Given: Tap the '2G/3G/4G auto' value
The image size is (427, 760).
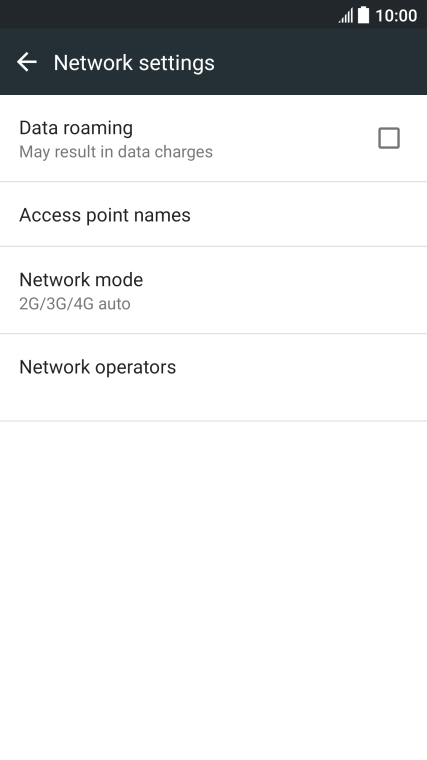Looking at the screenshot, I should click(75, 304).
